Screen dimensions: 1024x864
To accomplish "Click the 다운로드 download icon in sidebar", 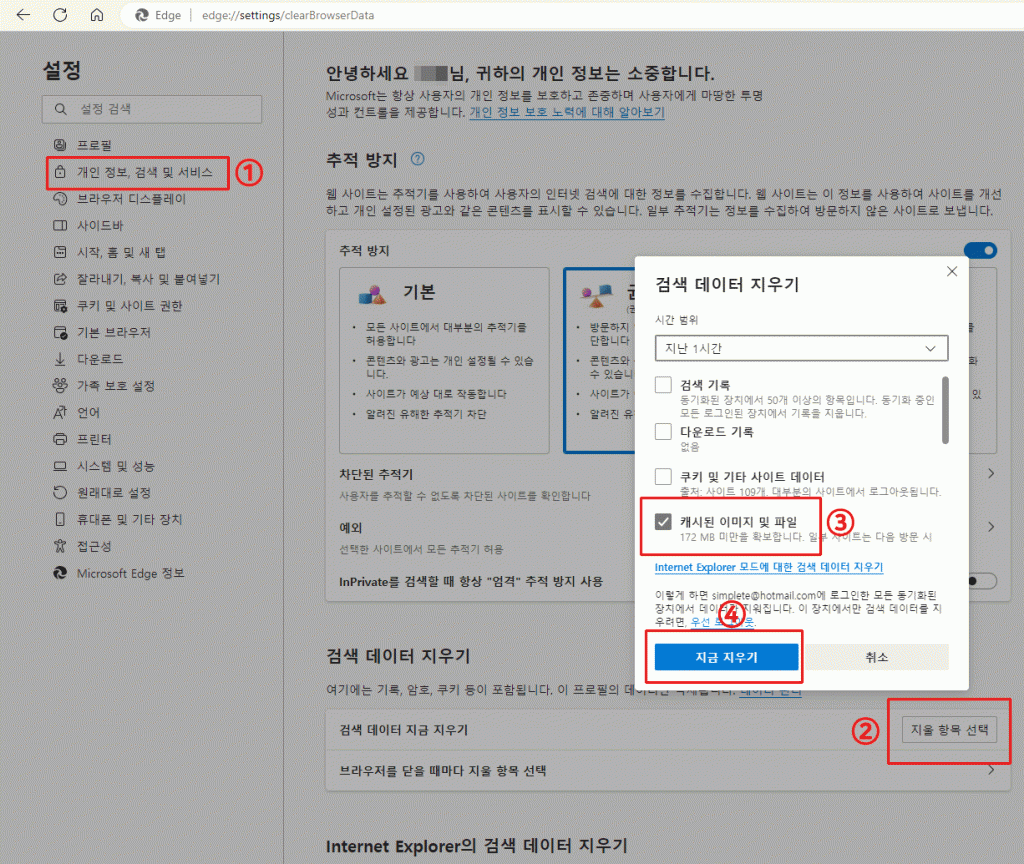I will [60, 359].
